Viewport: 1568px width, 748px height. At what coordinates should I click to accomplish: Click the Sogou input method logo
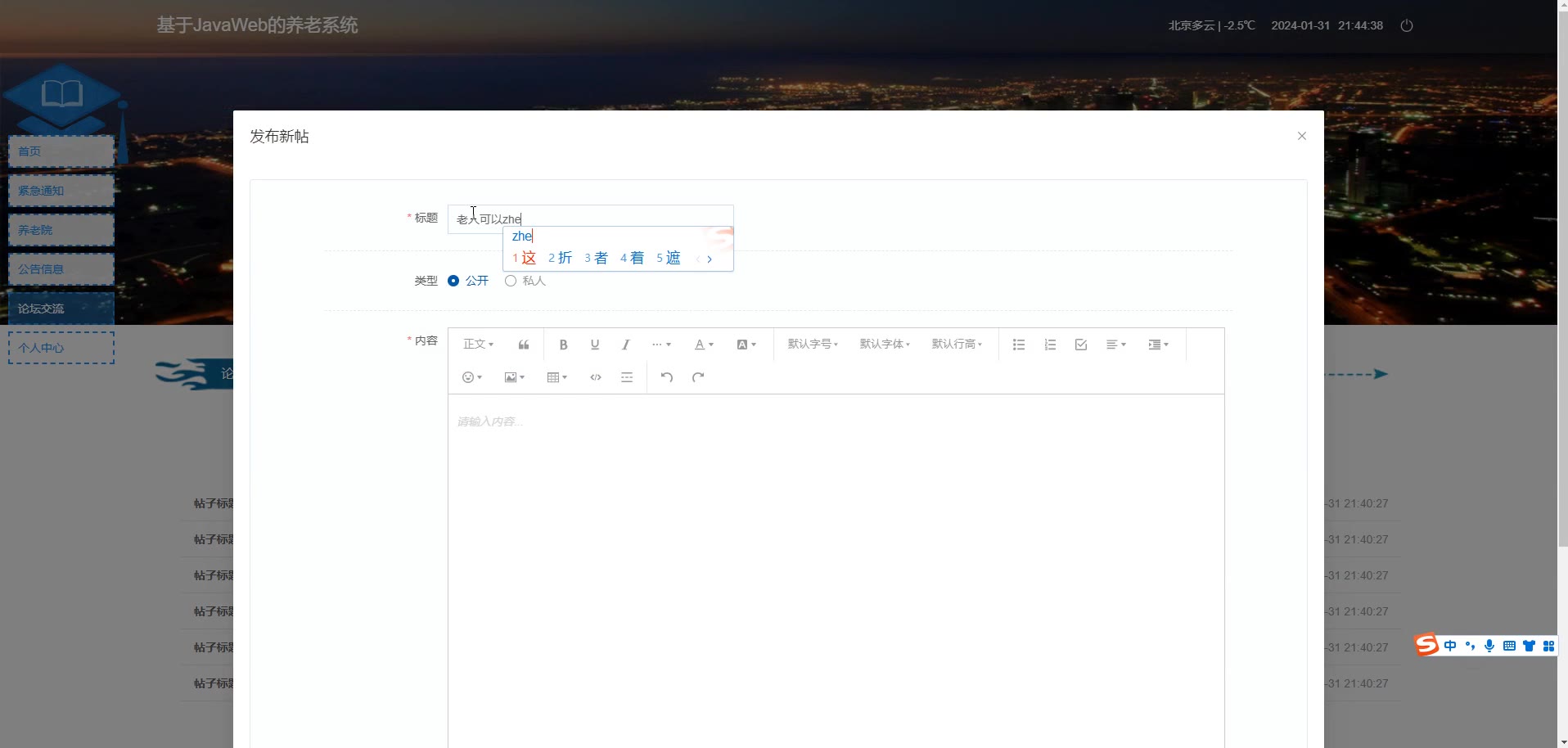coord(1426,645)
